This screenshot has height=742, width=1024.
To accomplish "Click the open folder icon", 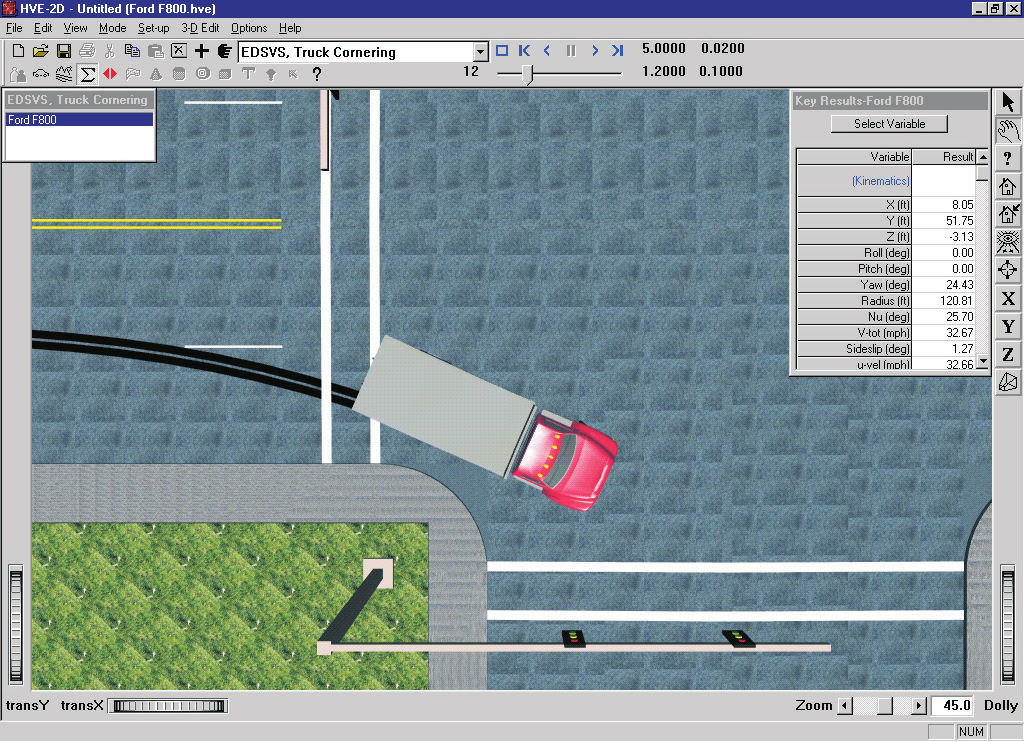I will (40, 51).
